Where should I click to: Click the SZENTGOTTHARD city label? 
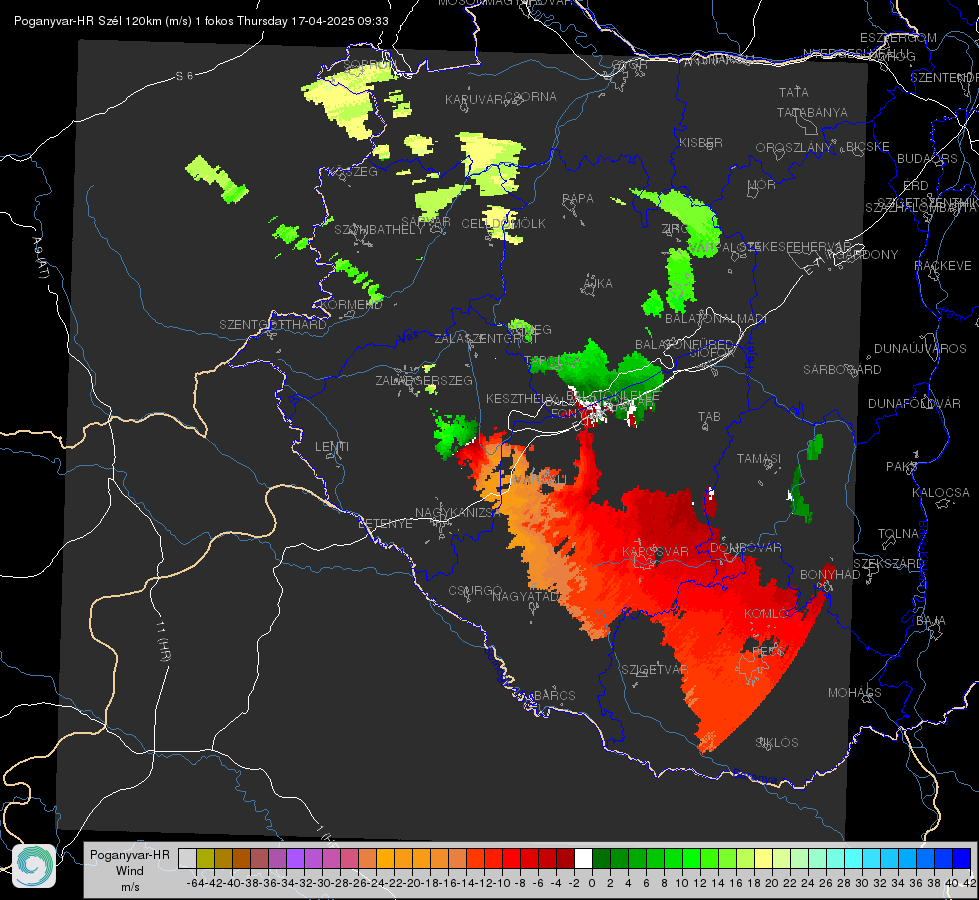pos(273,325)
